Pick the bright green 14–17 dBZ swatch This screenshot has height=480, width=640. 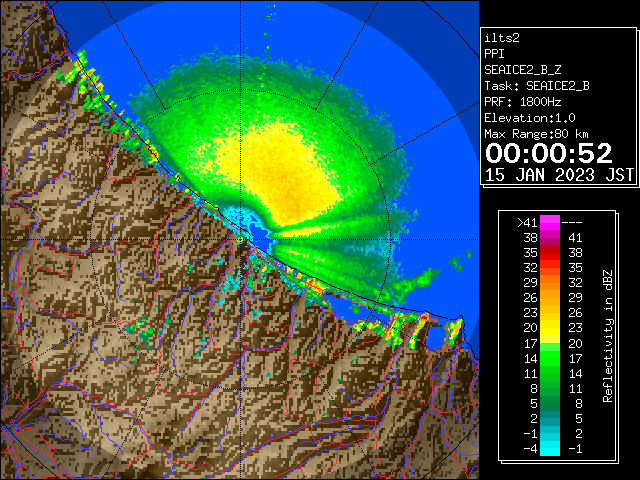coord(550,358)
